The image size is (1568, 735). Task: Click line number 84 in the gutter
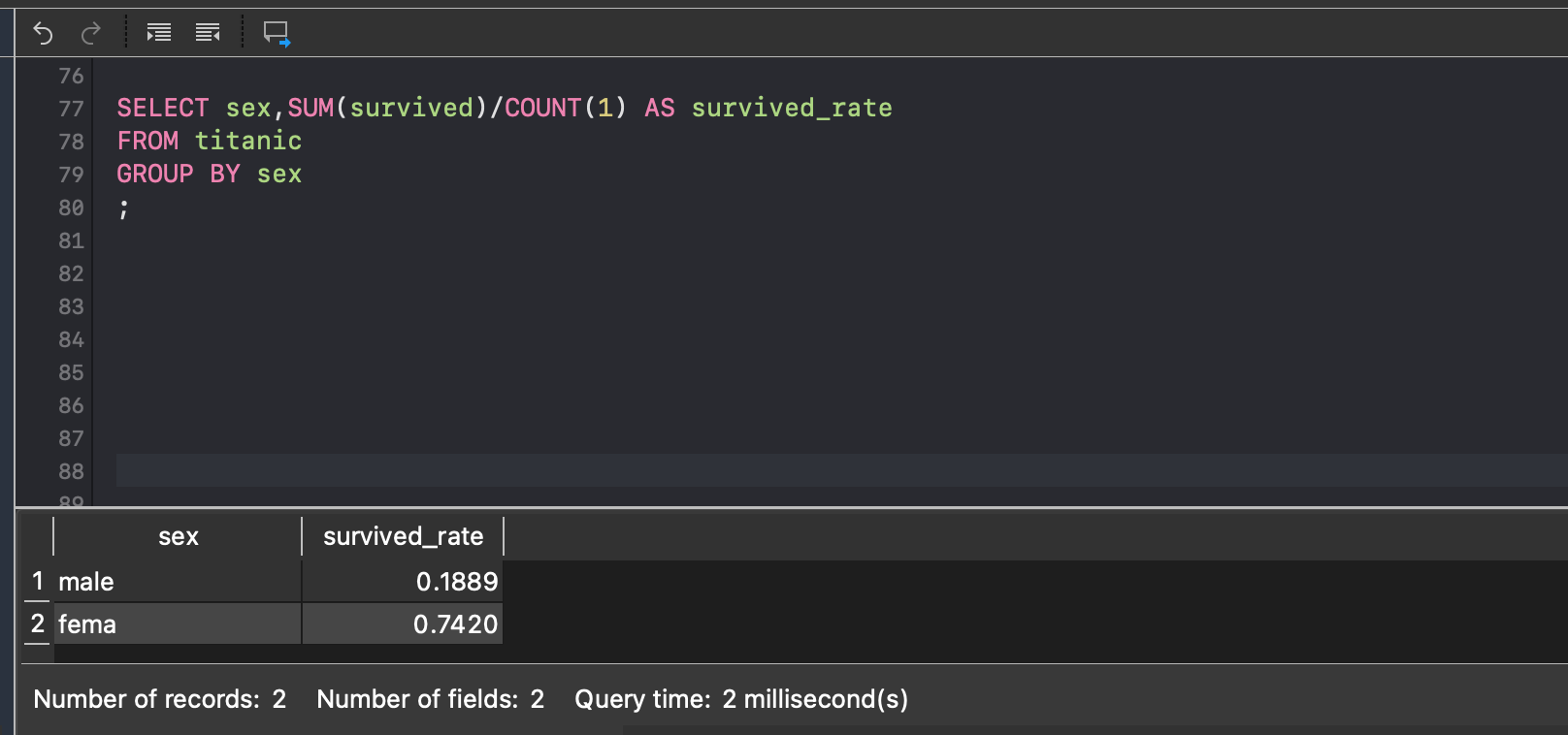pyautogui.click(x=71, y=339)
